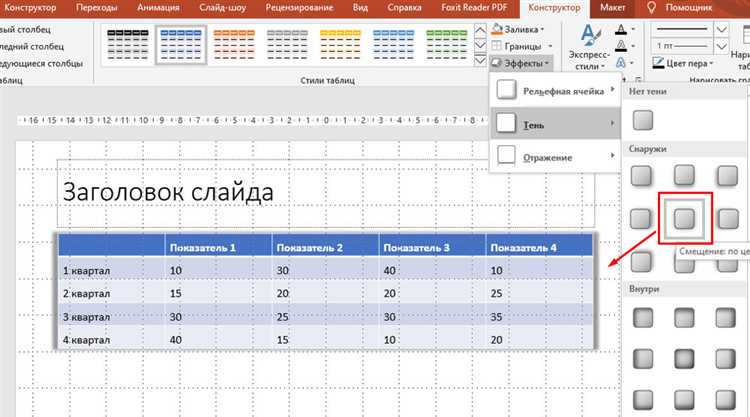Open the Слайд-шоу tab
This screenshot has height=417, width=750.
coord(222,8)
